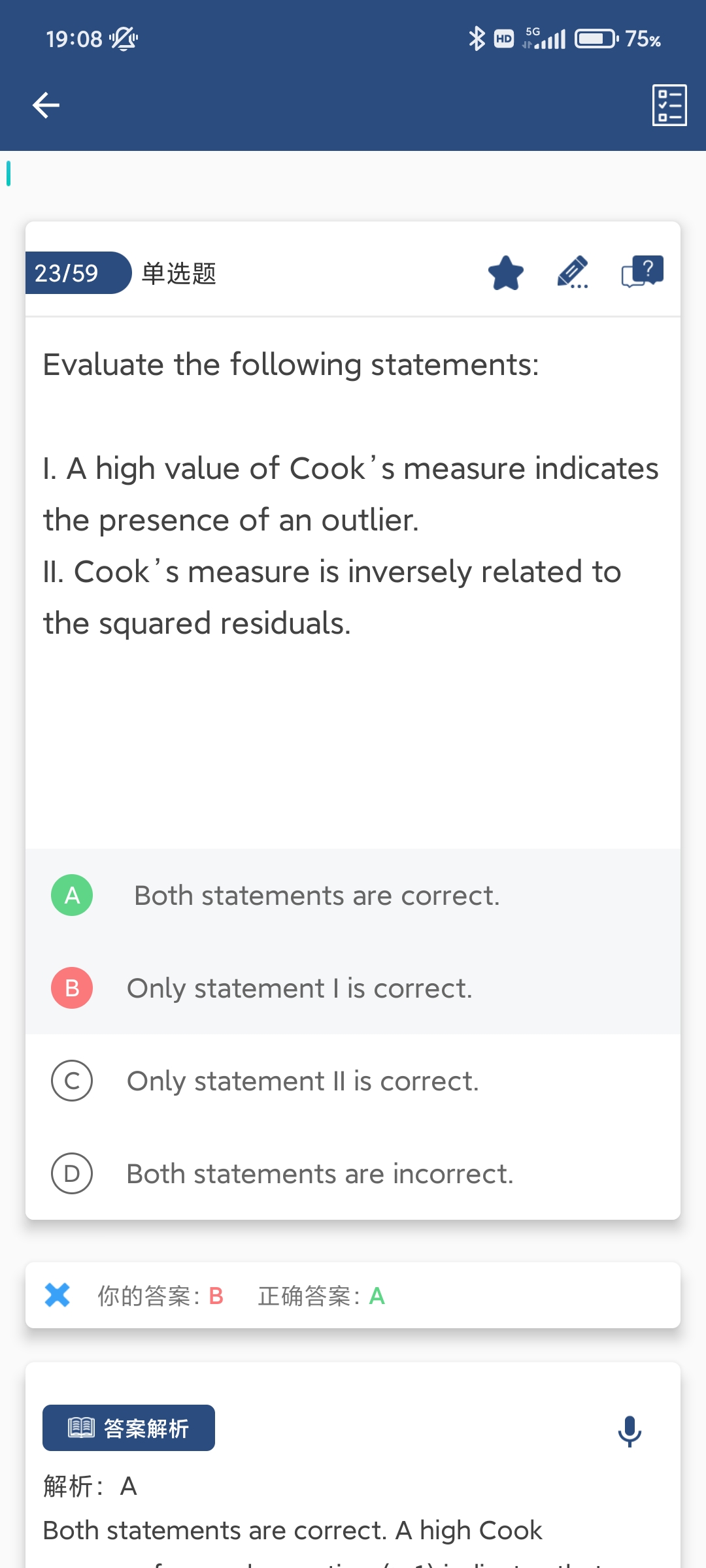This screenshot has width=706, height=1568.
Task: Select option D circle
Action: (x=72, y=1173)
